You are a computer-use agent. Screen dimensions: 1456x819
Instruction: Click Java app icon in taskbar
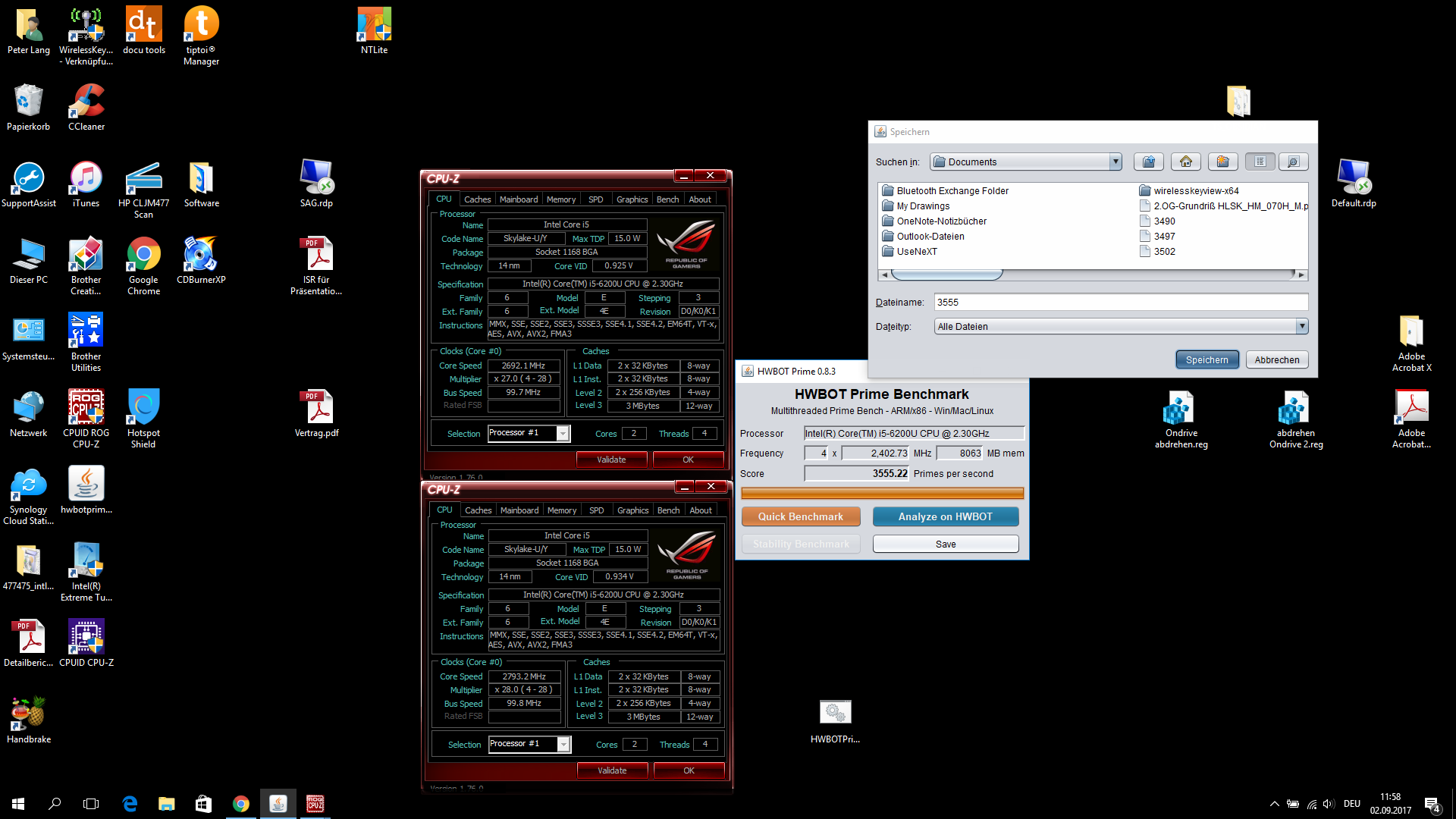(278, 804)
